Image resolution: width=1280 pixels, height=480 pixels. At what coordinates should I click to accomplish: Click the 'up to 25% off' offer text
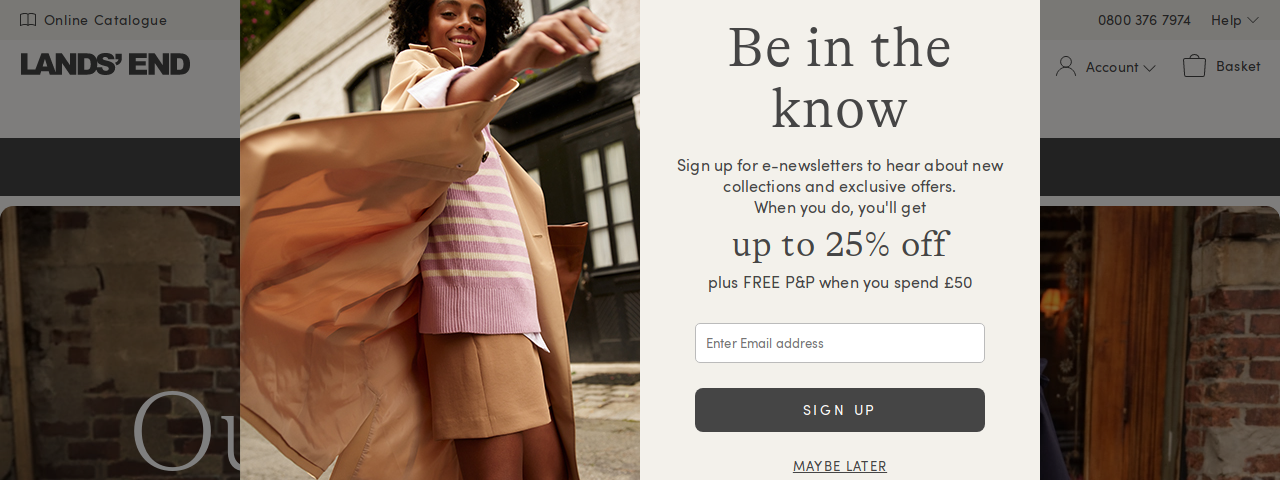[840, 244]
